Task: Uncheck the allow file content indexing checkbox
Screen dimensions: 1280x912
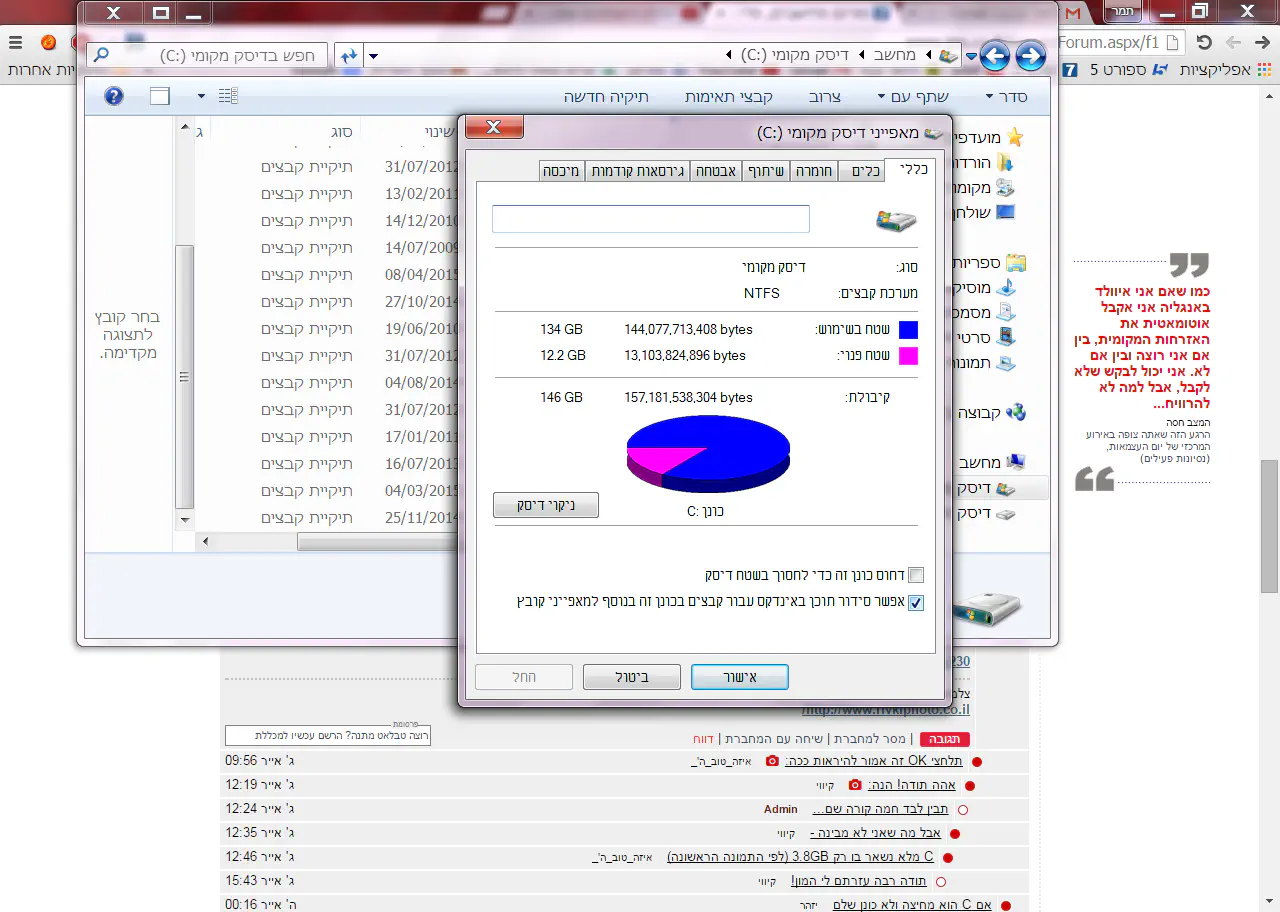Action: 916,602
